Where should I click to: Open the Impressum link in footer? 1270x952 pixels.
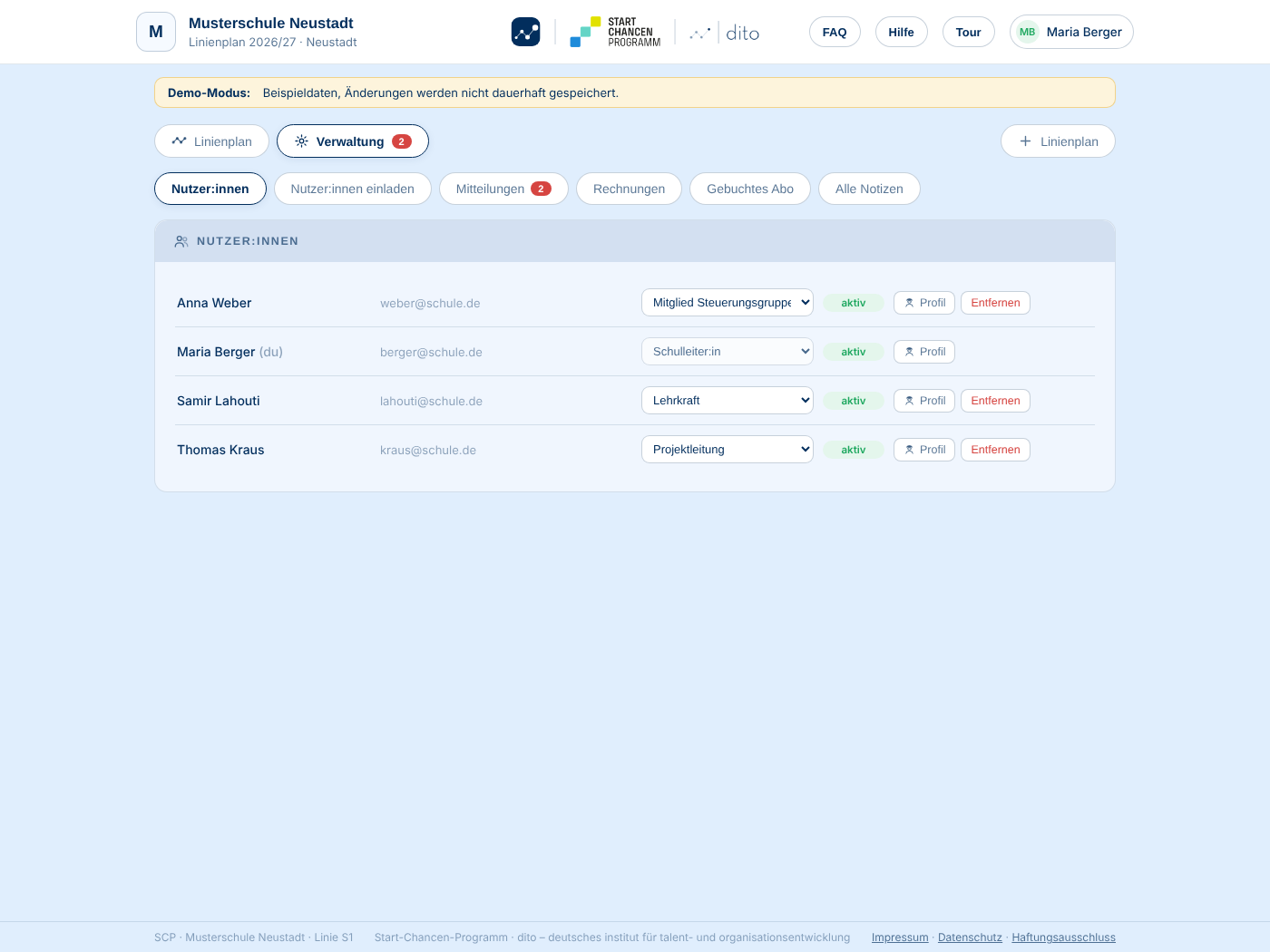(900, 937)
